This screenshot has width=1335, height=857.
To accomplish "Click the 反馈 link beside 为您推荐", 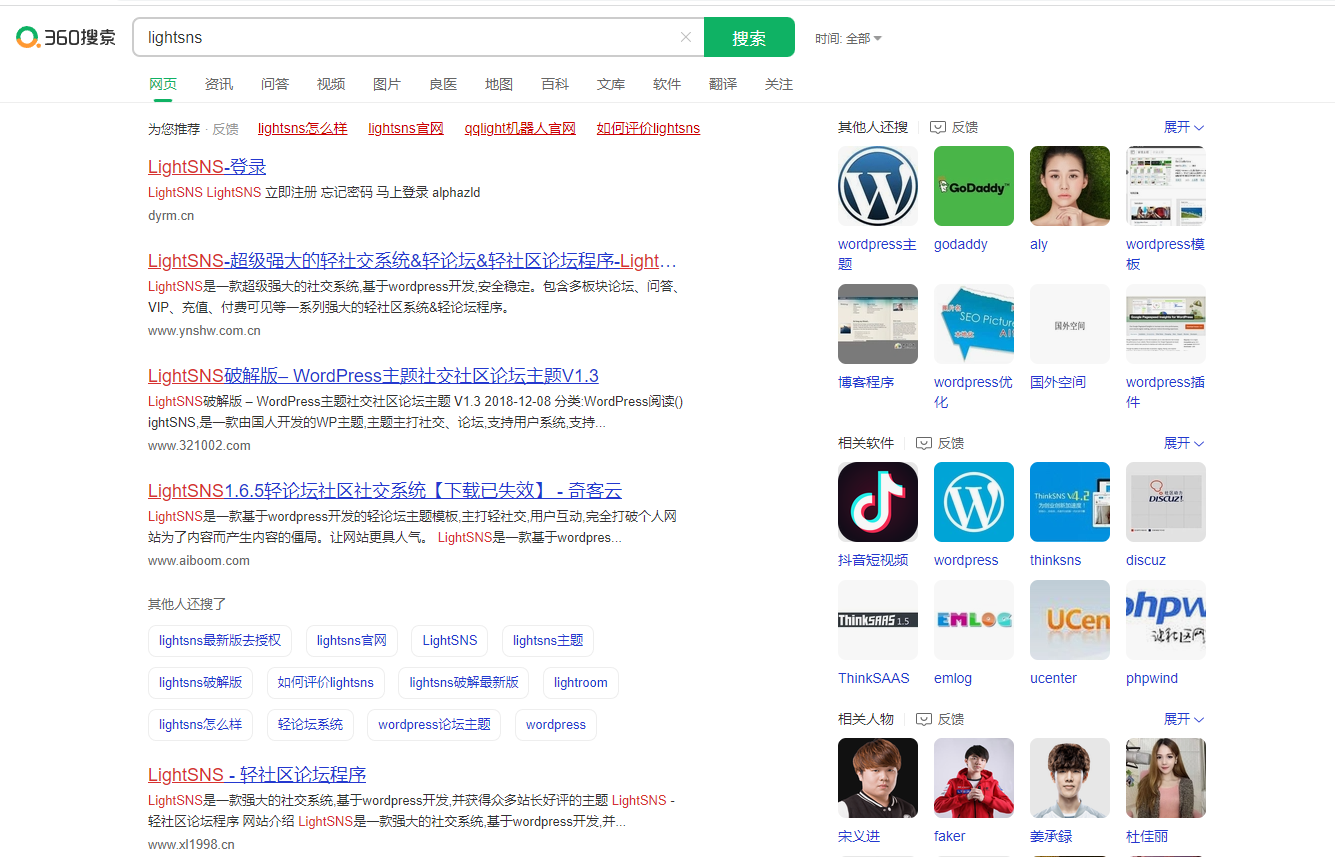I will click(225, 129).
